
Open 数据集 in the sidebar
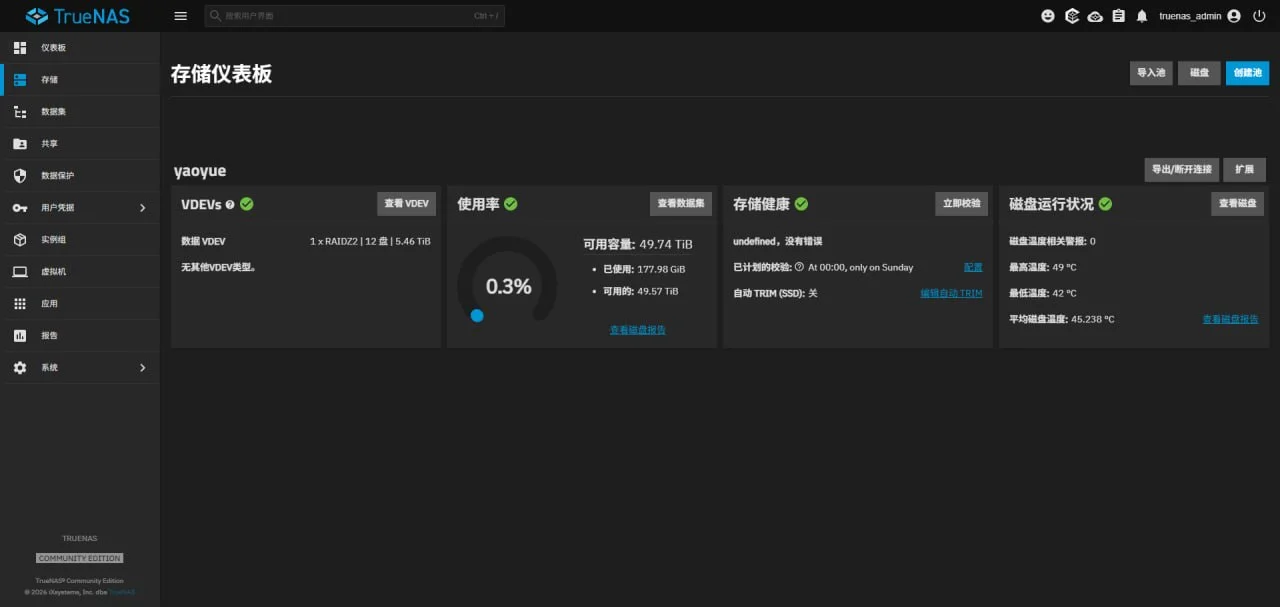click(80, 112)
